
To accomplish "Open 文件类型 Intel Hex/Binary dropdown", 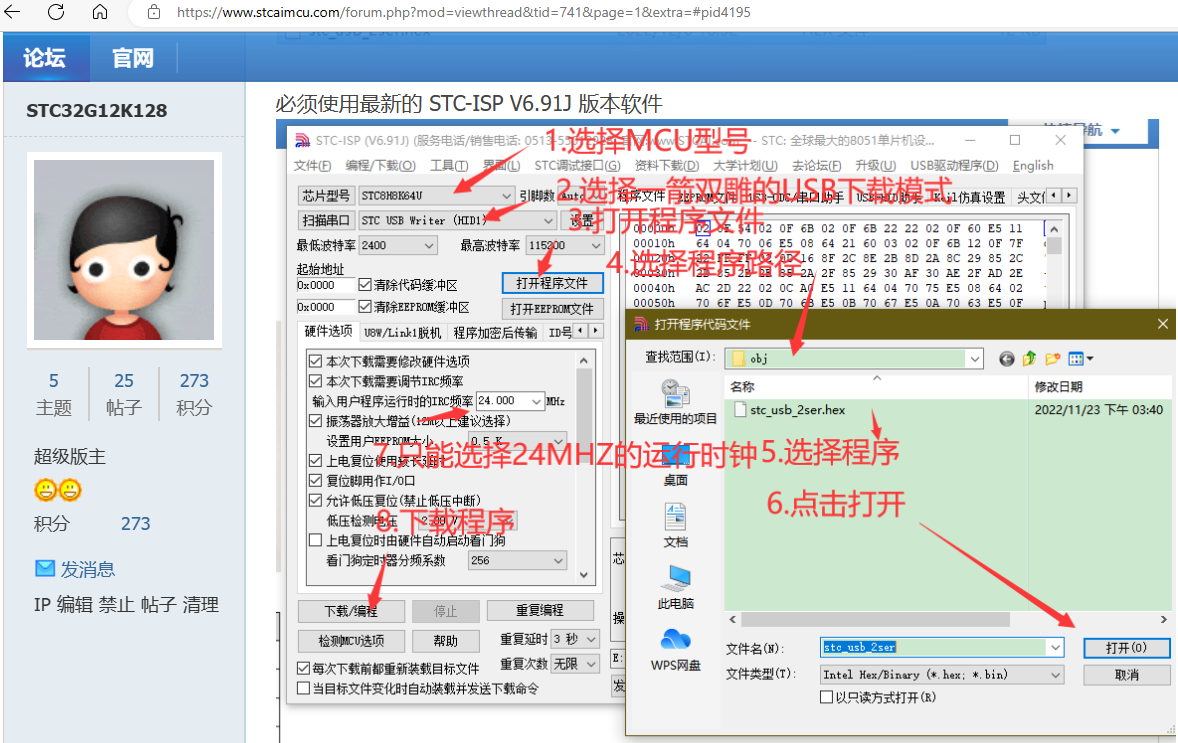I will pyautogui.click(x=942, y=675).
